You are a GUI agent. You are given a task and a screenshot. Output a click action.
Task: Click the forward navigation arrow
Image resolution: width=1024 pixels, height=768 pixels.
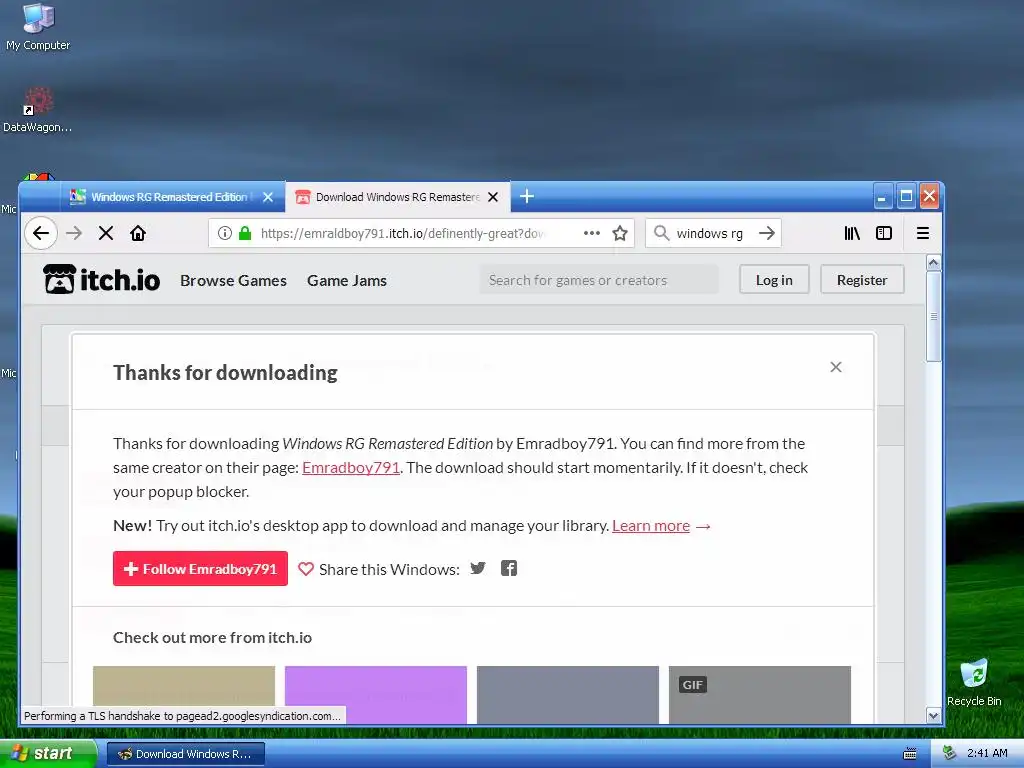point(74,233)
